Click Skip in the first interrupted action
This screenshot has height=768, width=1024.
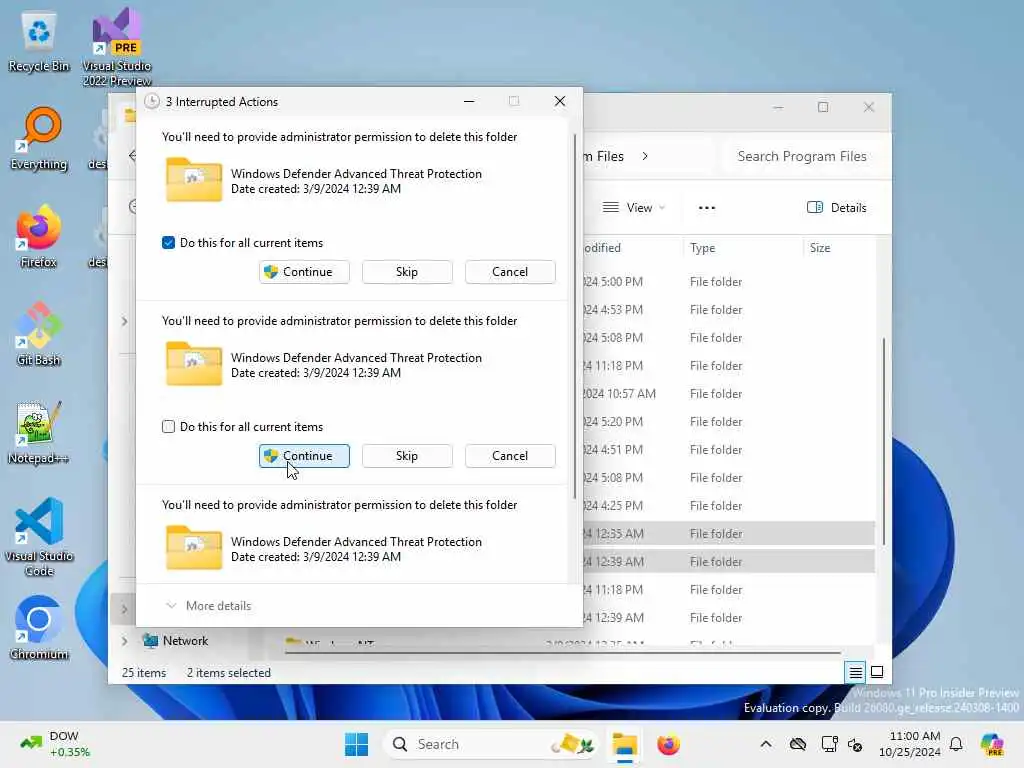407,272
